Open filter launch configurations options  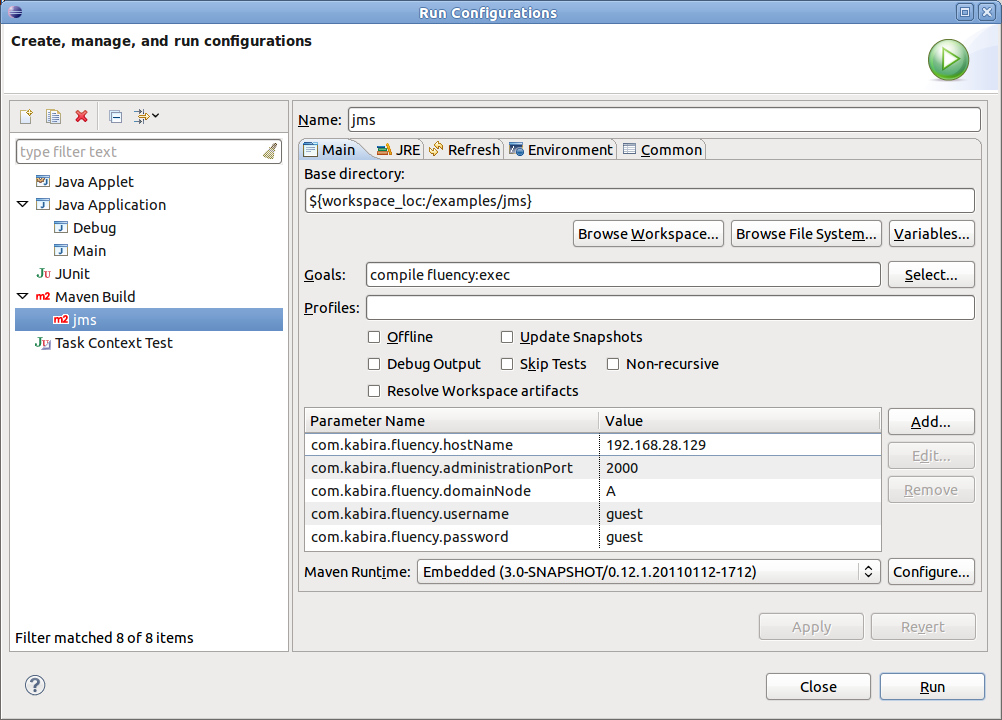point(143,117)
